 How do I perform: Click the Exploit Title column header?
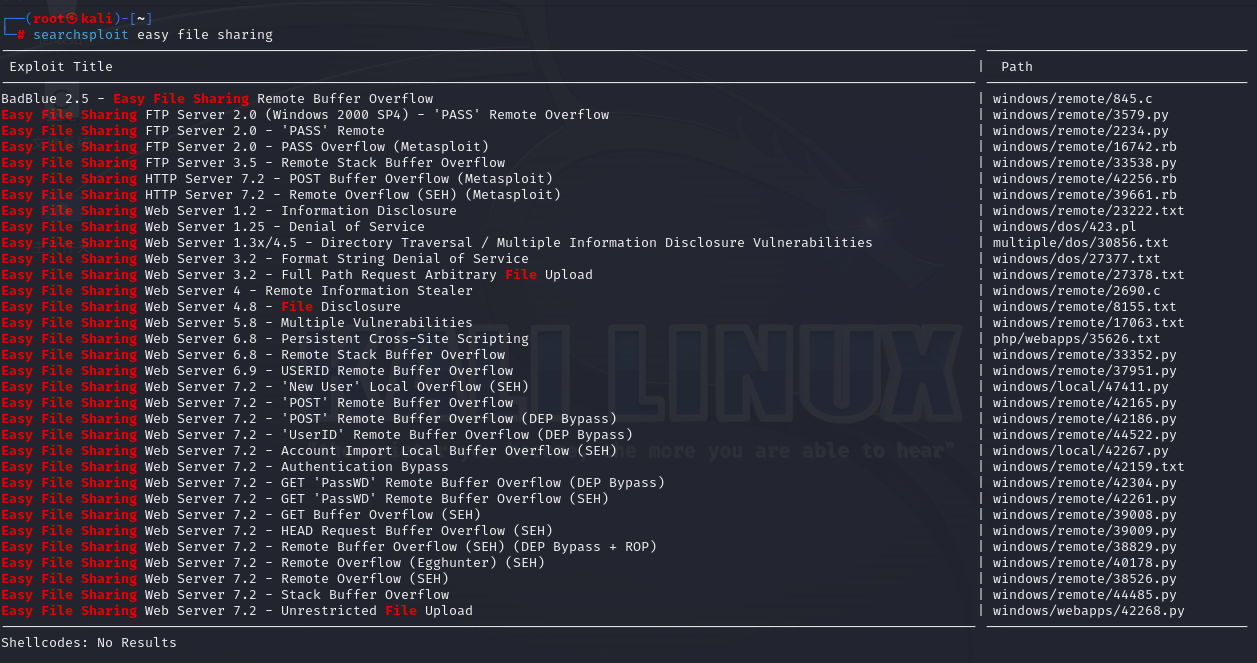click(x=61, y=67)
